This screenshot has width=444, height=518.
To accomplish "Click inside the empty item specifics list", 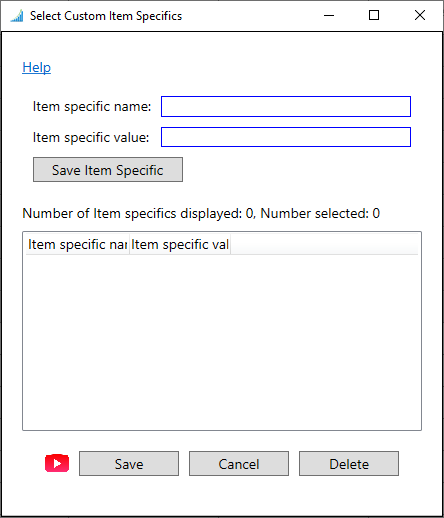I will [222, 342].
